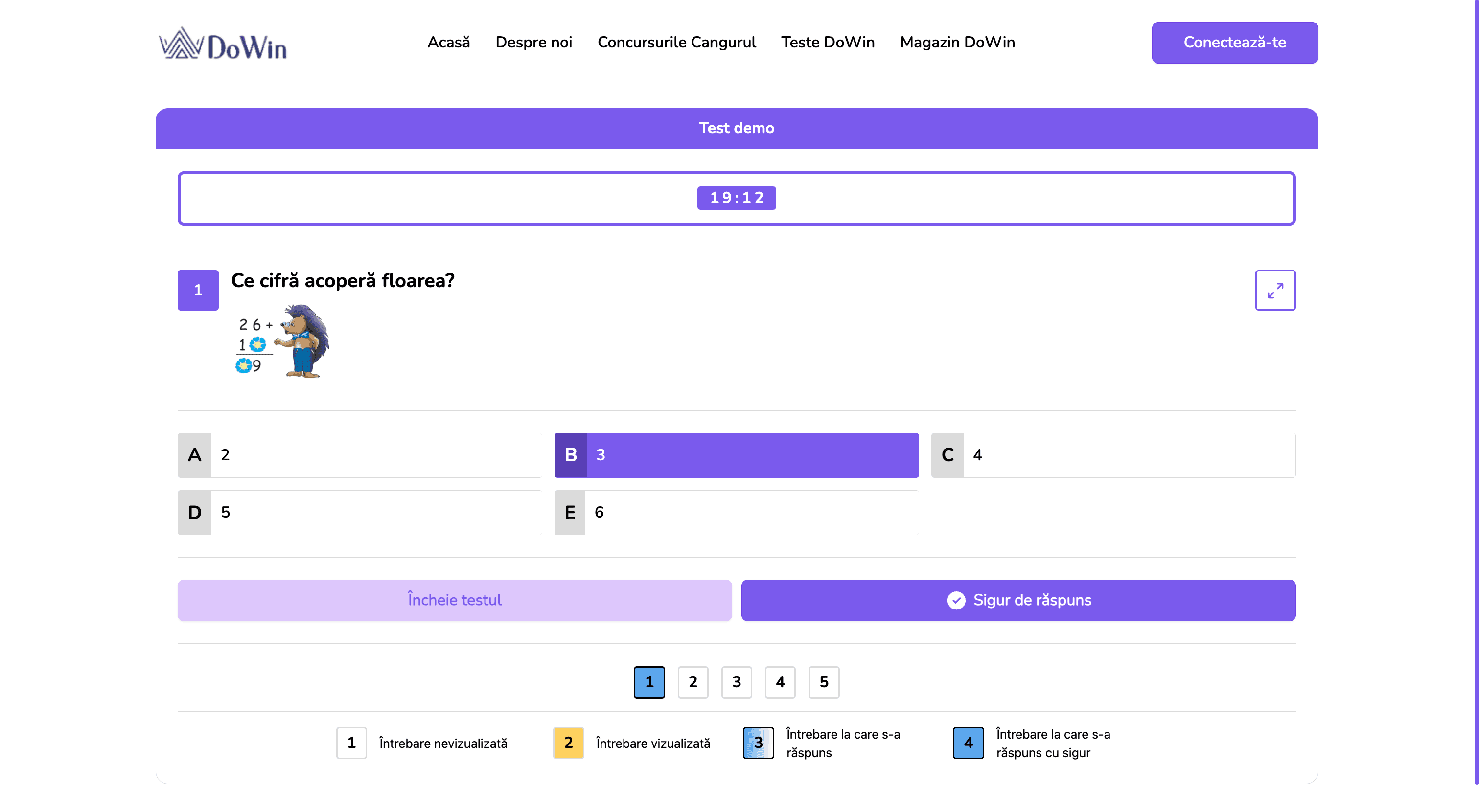Pick answer E with value 6
The height and width of the screenshot is (812, 1479).
pyautogui.click(x=736, y=513)
